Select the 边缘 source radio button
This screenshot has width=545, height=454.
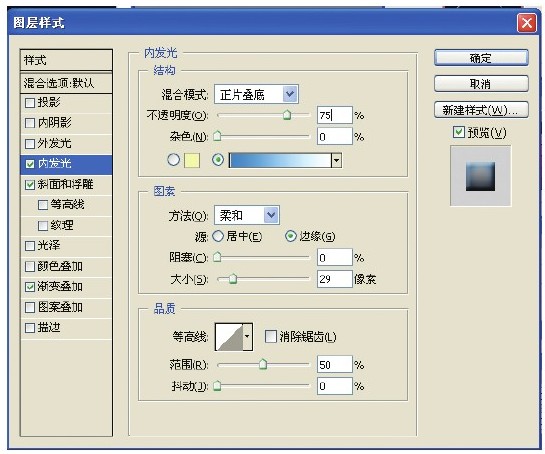(291, 236)
